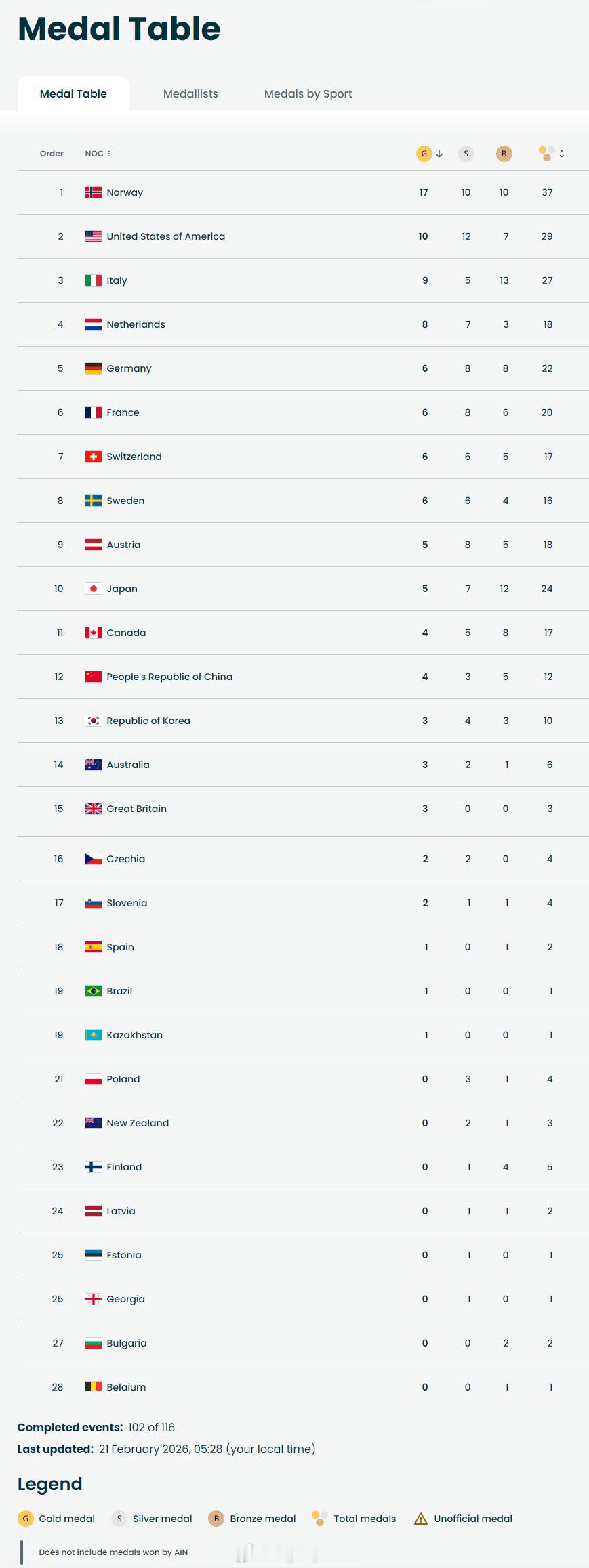
Task: Click the Switzerland flag icon
Action: coord(94,457)
